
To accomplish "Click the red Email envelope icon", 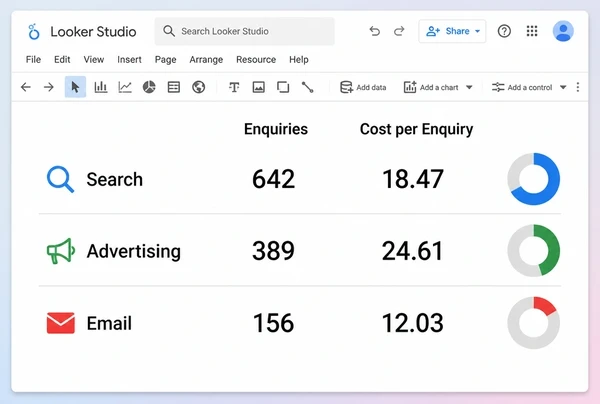I will click(x=60, y=323).
